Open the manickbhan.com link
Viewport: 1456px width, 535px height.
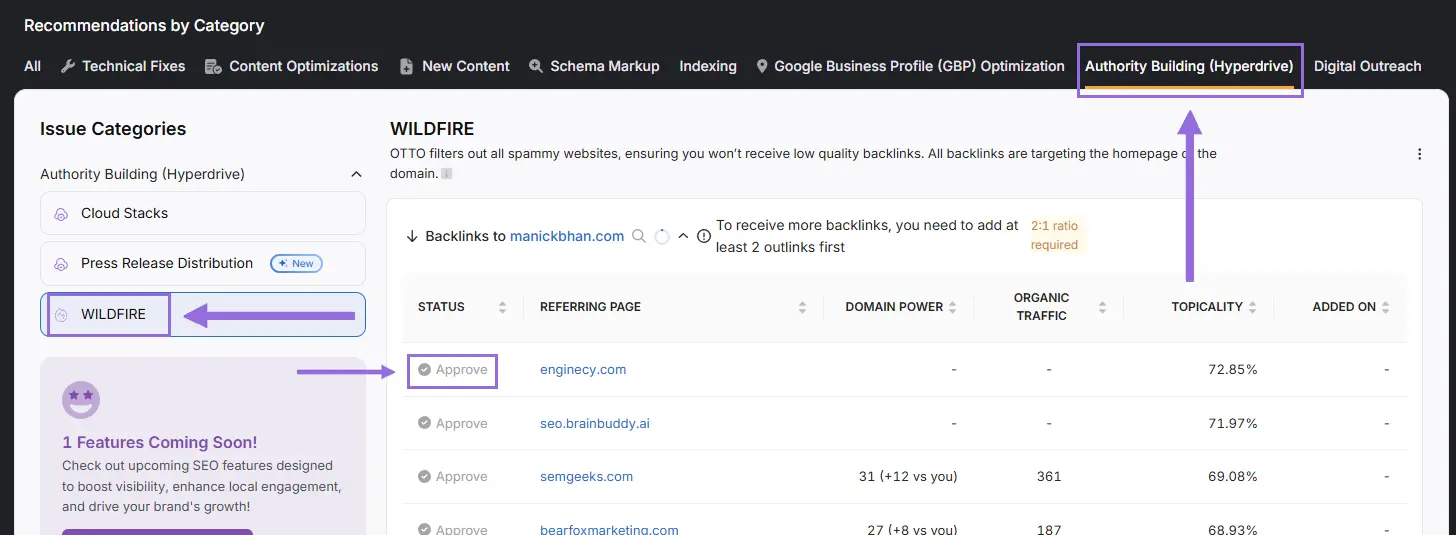[x=566, y=237]
